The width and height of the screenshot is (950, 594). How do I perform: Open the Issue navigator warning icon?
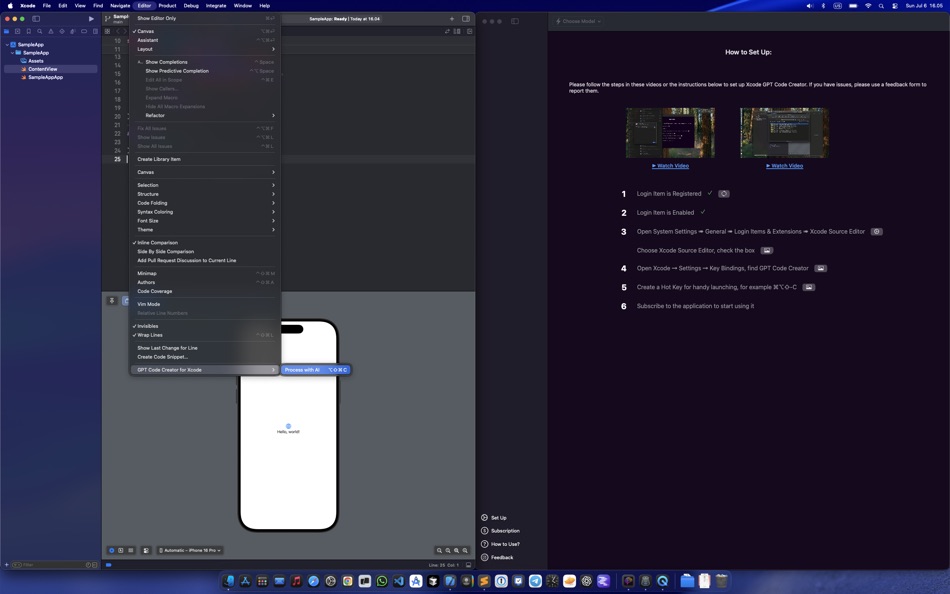pos(51,32)
